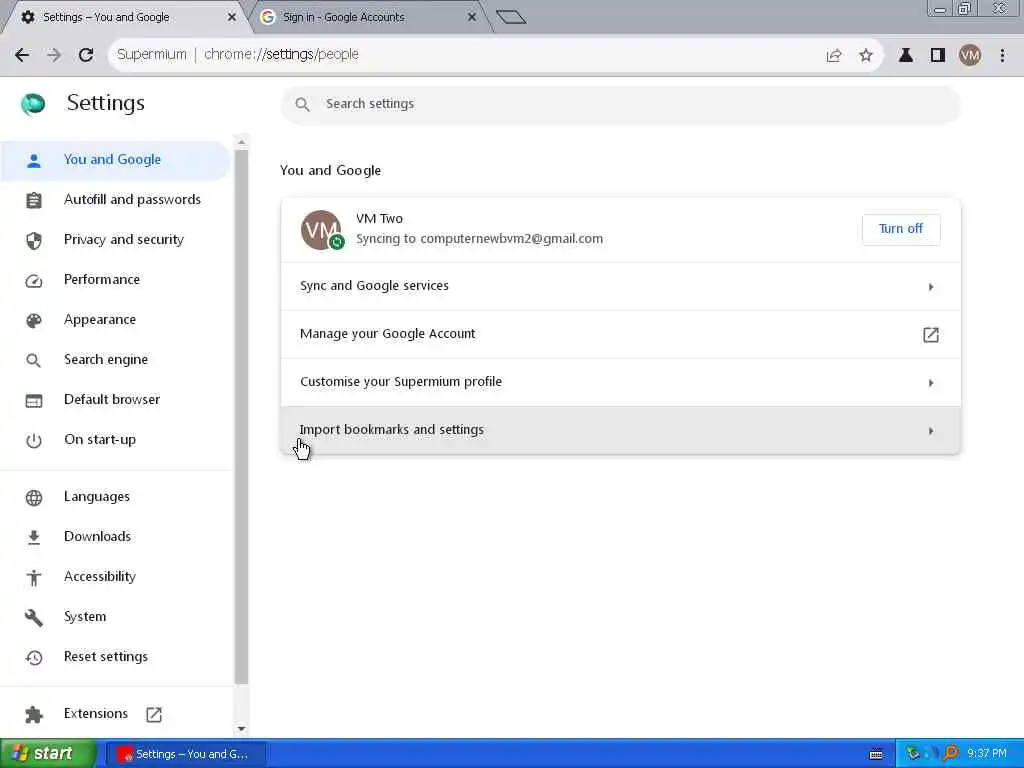Click the keyboard icon in the taskbar

pyautogui.click(x=876, y=755)
